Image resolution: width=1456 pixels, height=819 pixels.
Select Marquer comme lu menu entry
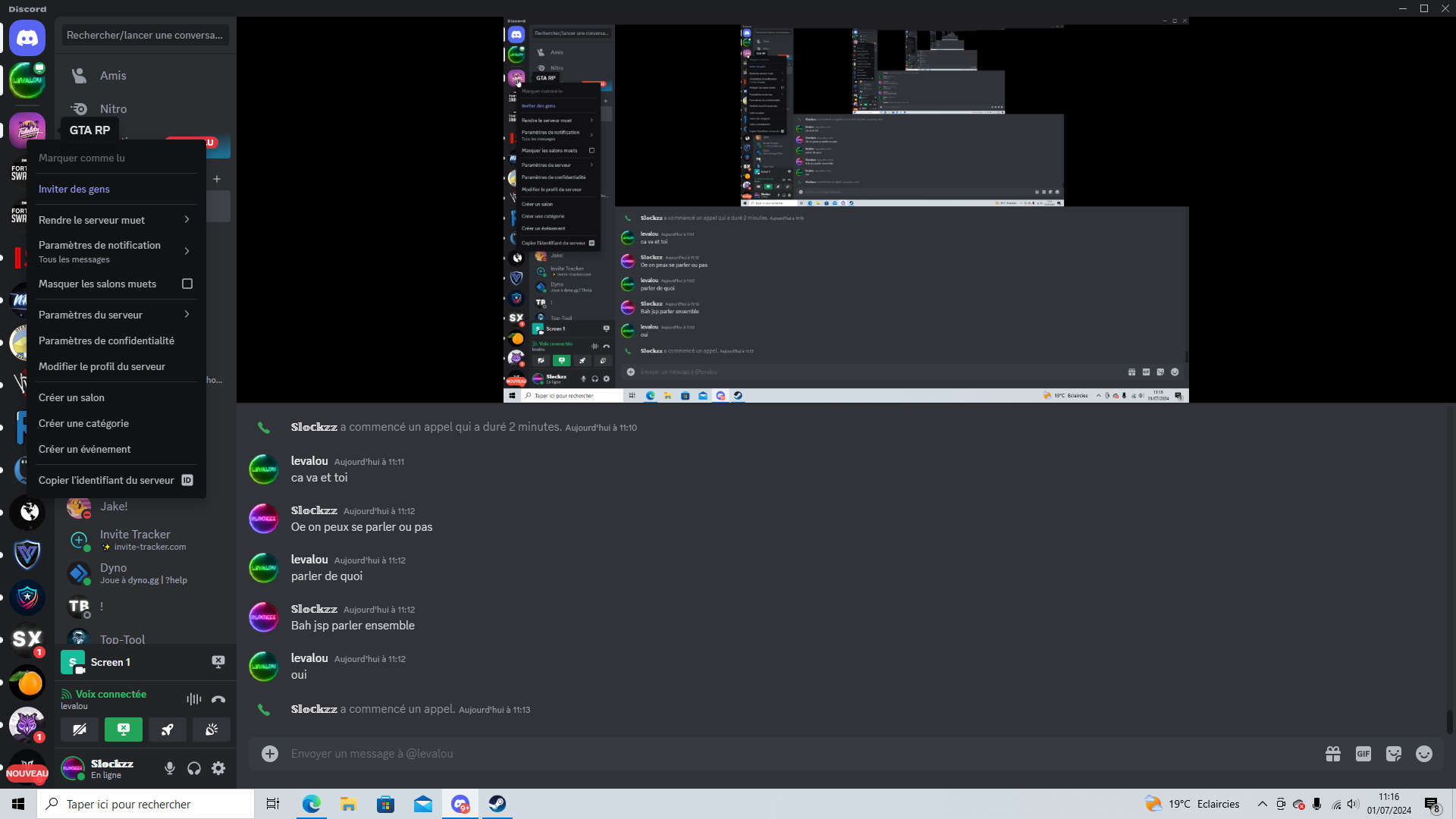(x=115, y=158)
